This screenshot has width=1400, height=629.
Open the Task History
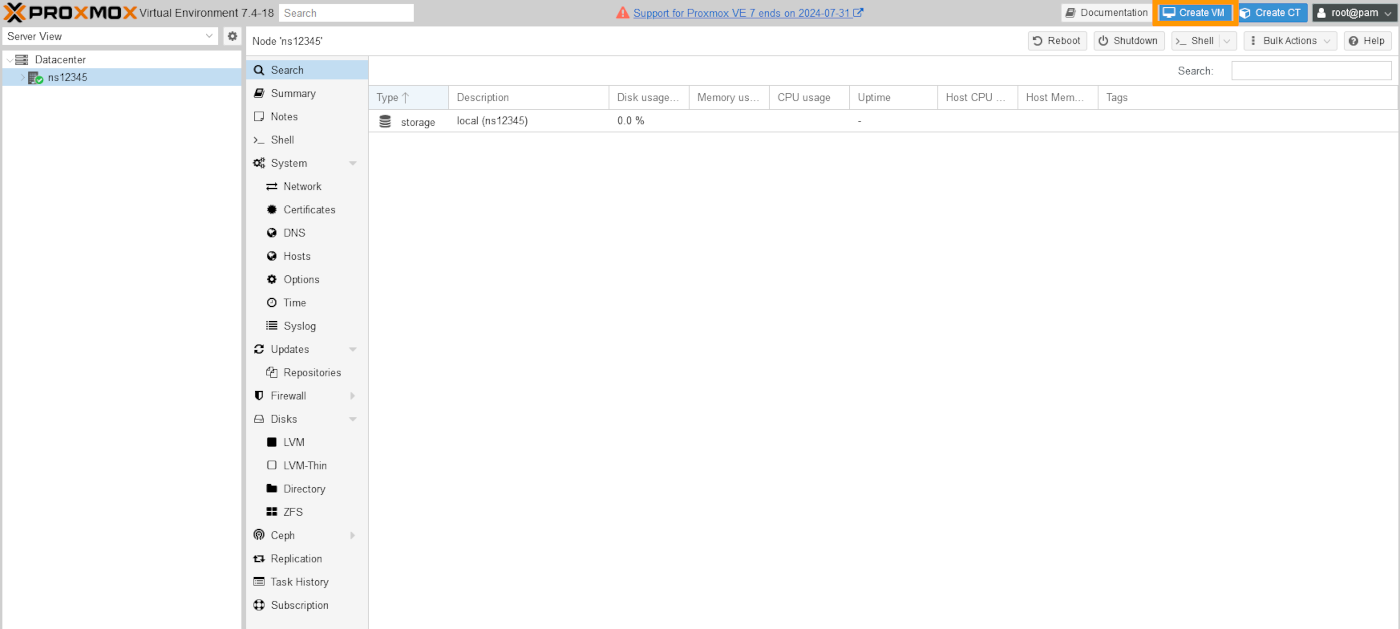click(301, 581)
